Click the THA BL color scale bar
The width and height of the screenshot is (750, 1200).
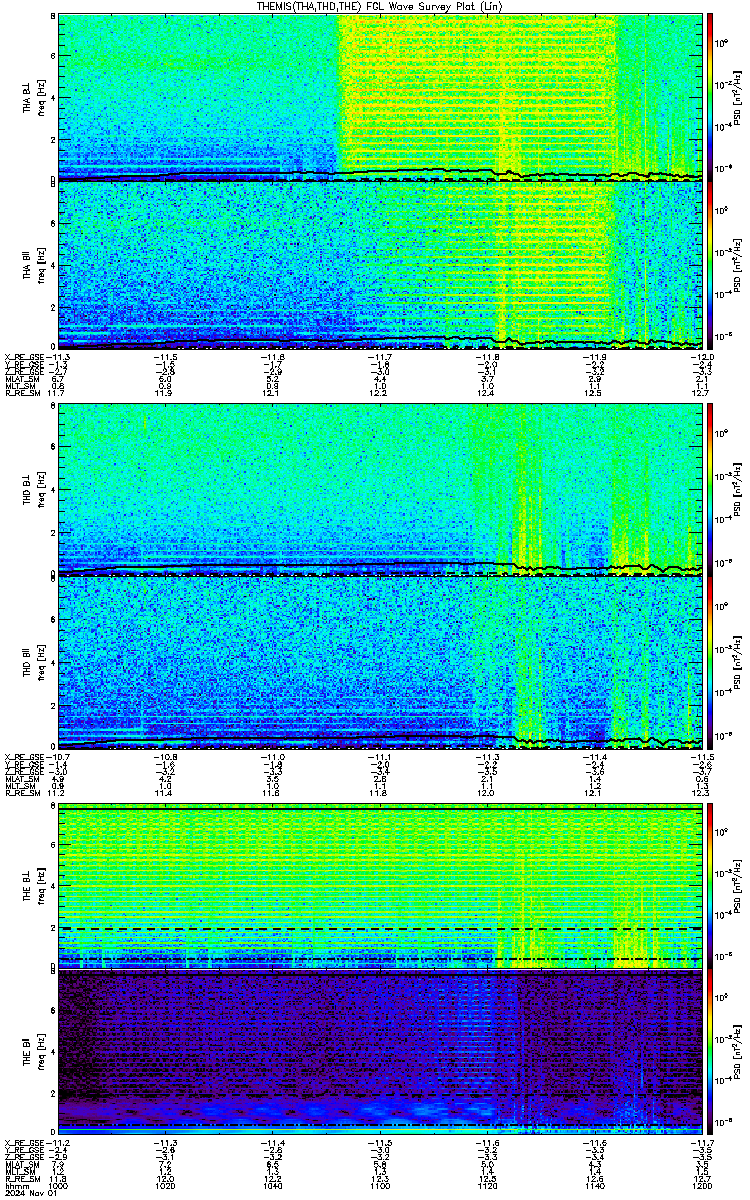(x=710, y=97)
